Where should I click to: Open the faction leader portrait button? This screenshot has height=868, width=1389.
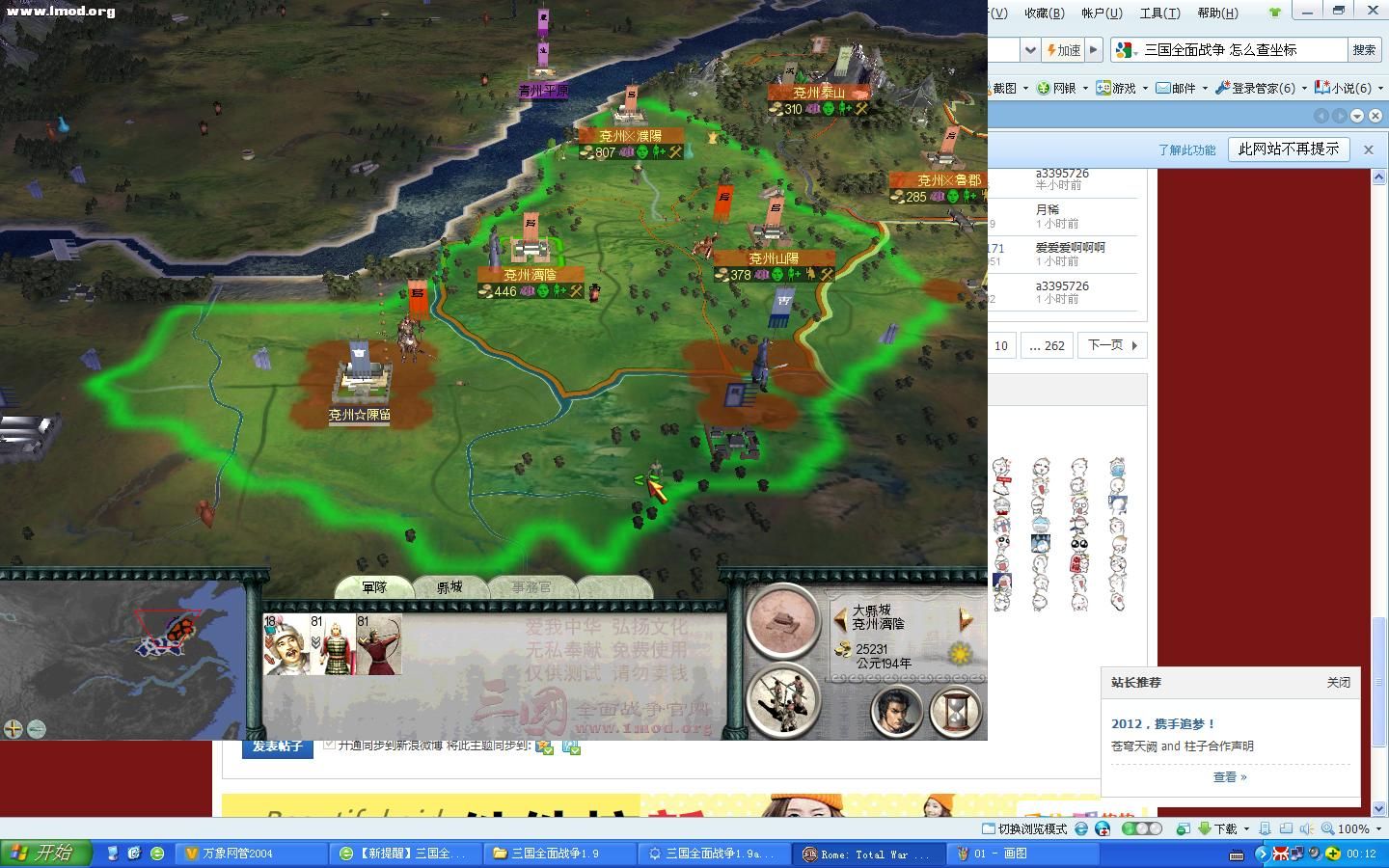[897, 712]
